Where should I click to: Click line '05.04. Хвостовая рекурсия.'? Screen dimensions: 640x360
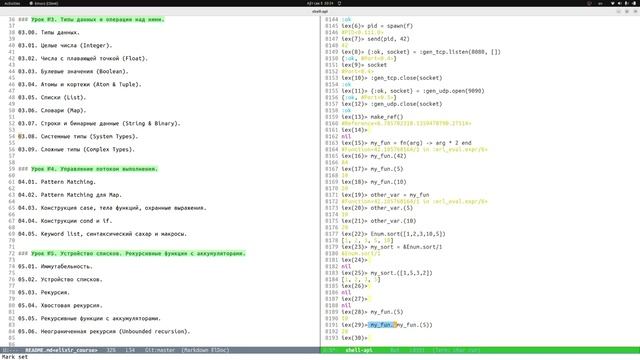[x=60, y=306]
